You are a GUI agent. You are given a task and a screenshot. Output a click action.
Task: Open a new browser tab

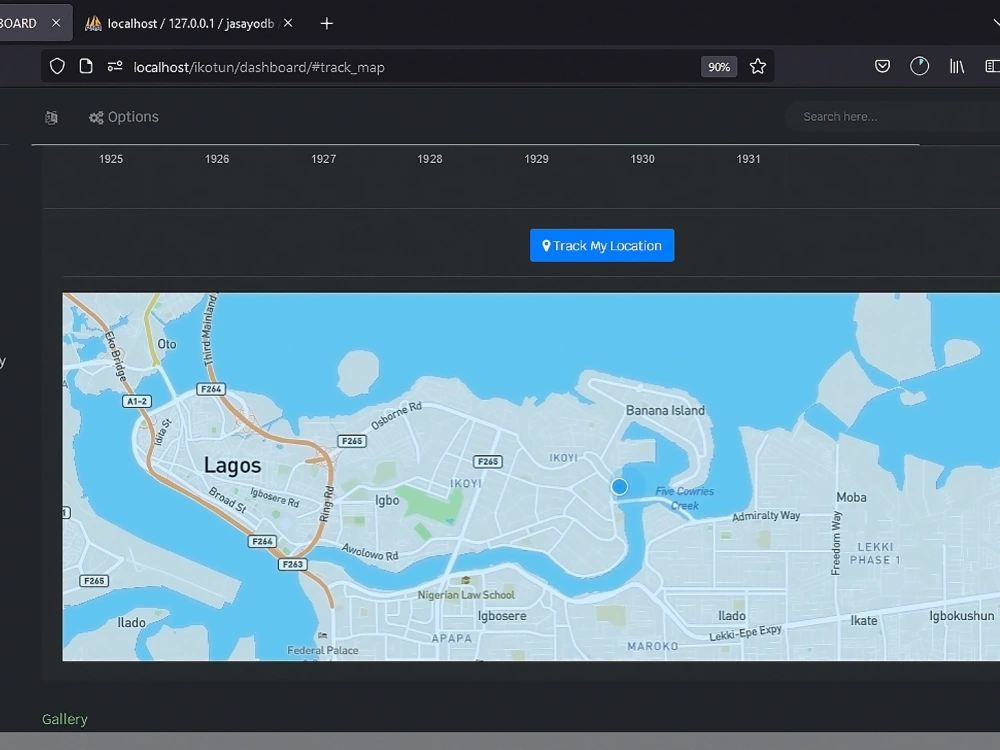pyautogui.click(x=327, y=24)
